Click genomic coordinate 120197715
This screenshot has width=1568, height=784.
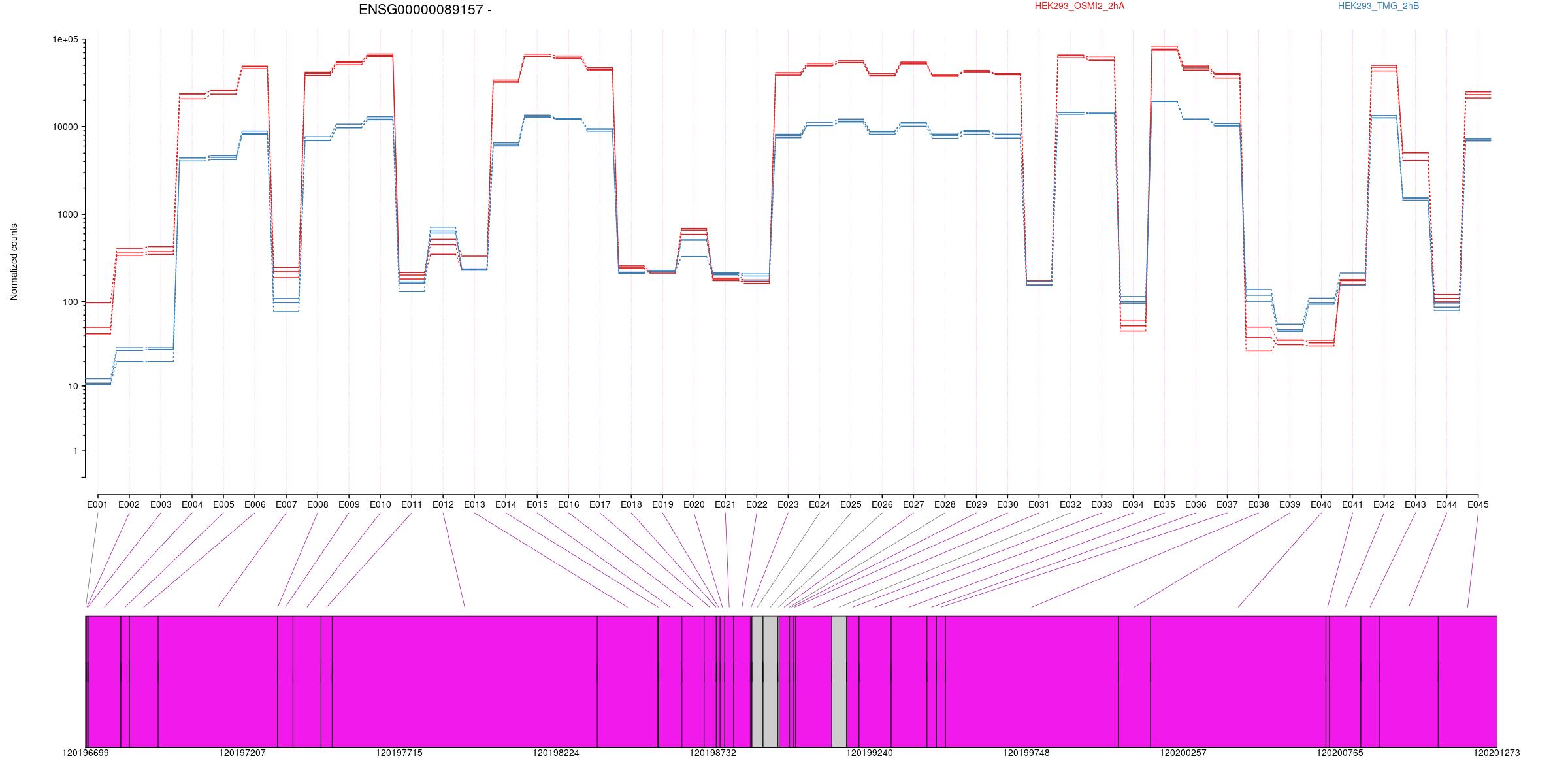pyautogui.click(x=399, y=753)
